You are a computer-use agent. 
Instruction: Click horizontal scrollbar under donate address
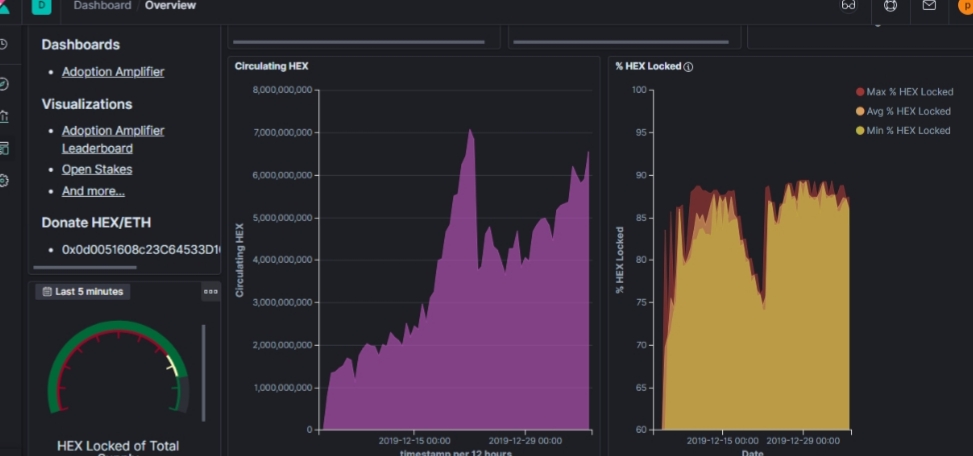[85, 267]
